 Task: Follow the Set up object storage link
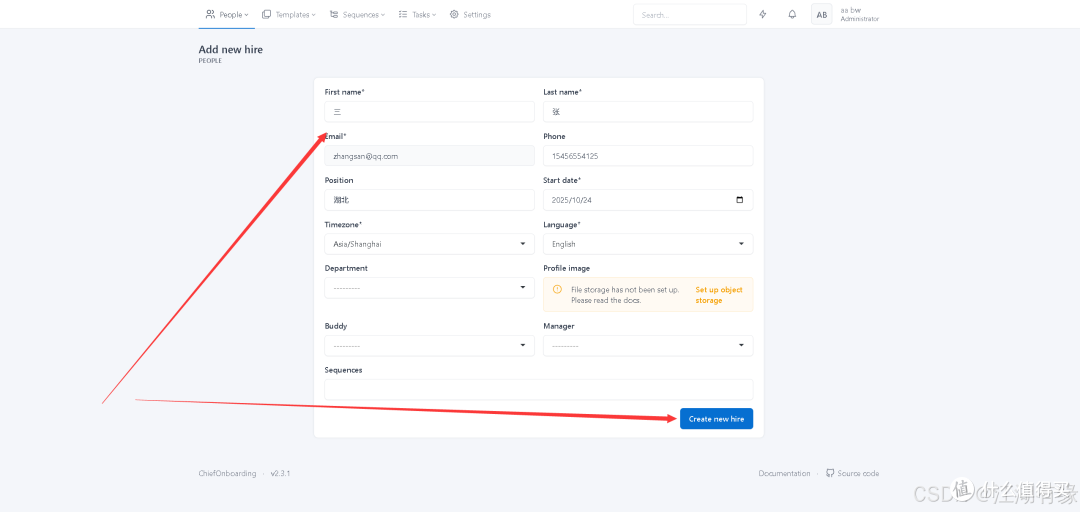click(718, 295)
